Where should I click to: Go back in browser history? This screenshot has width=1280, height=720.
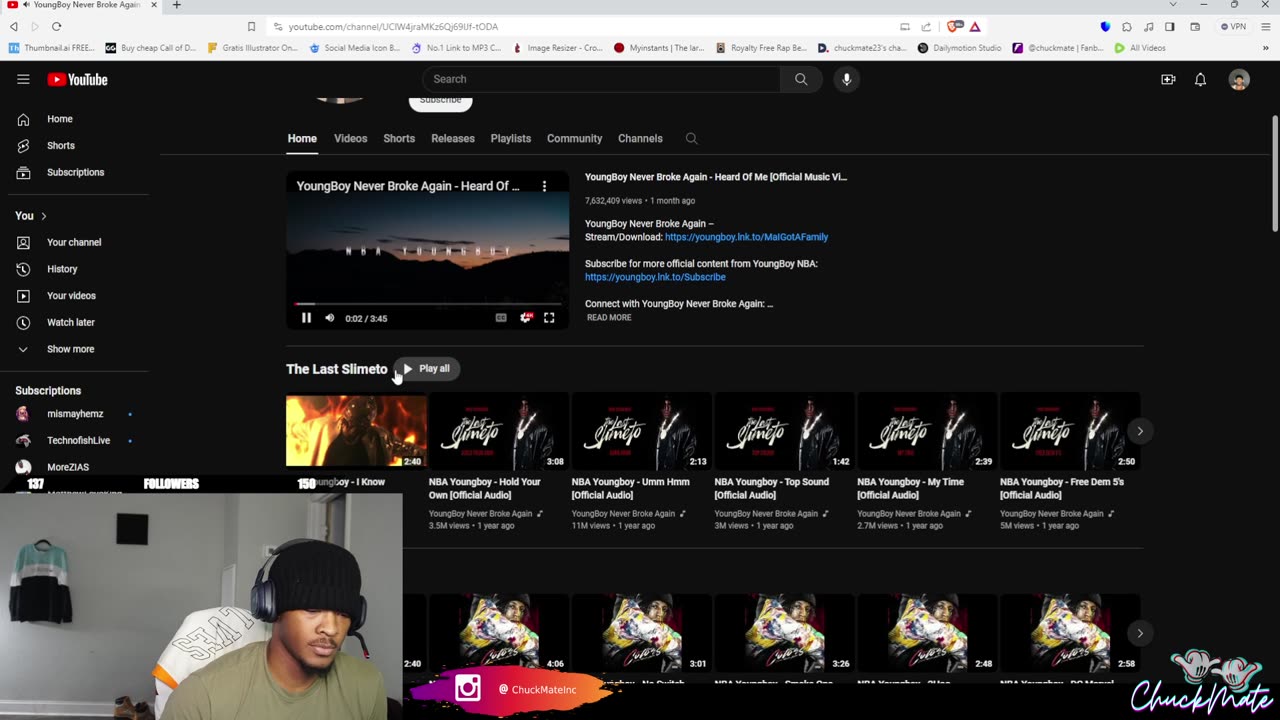tap(14, 27)
